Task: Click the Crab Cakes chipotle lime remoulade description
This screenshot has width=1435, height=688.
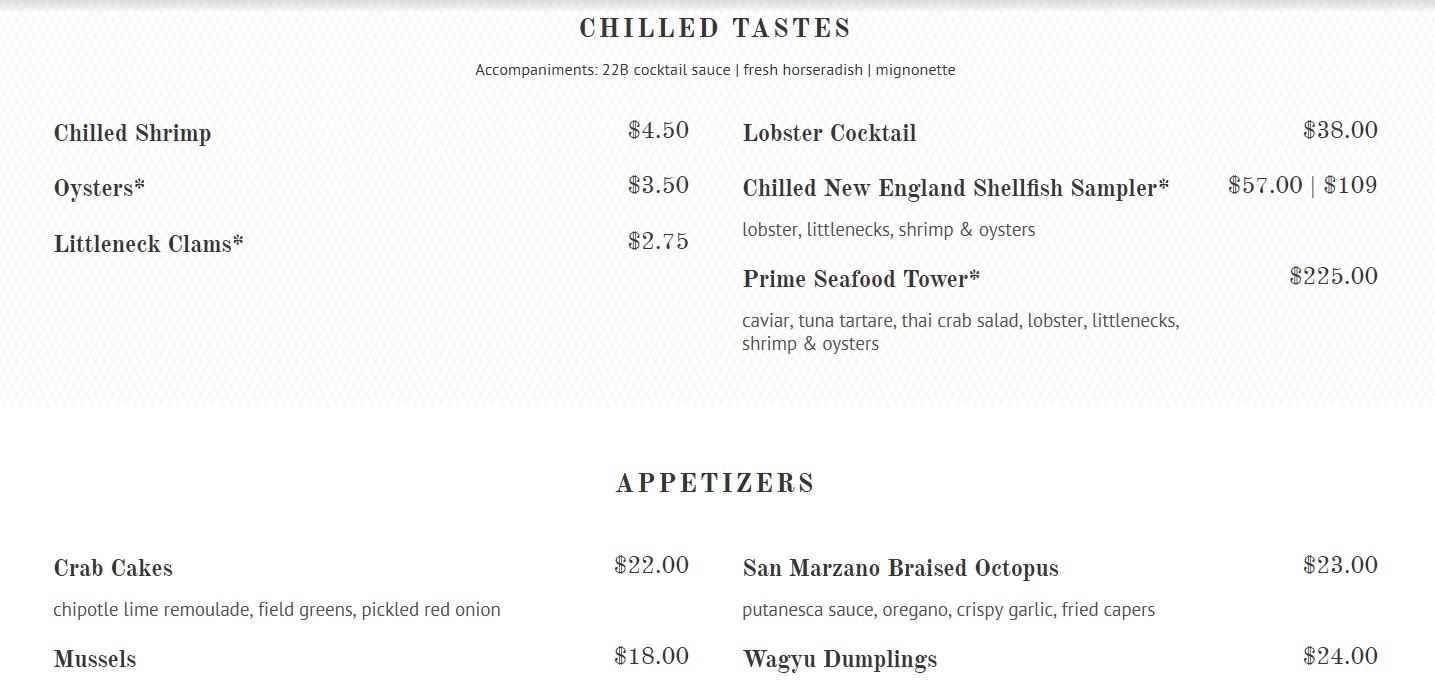Action: coord(276,609)
